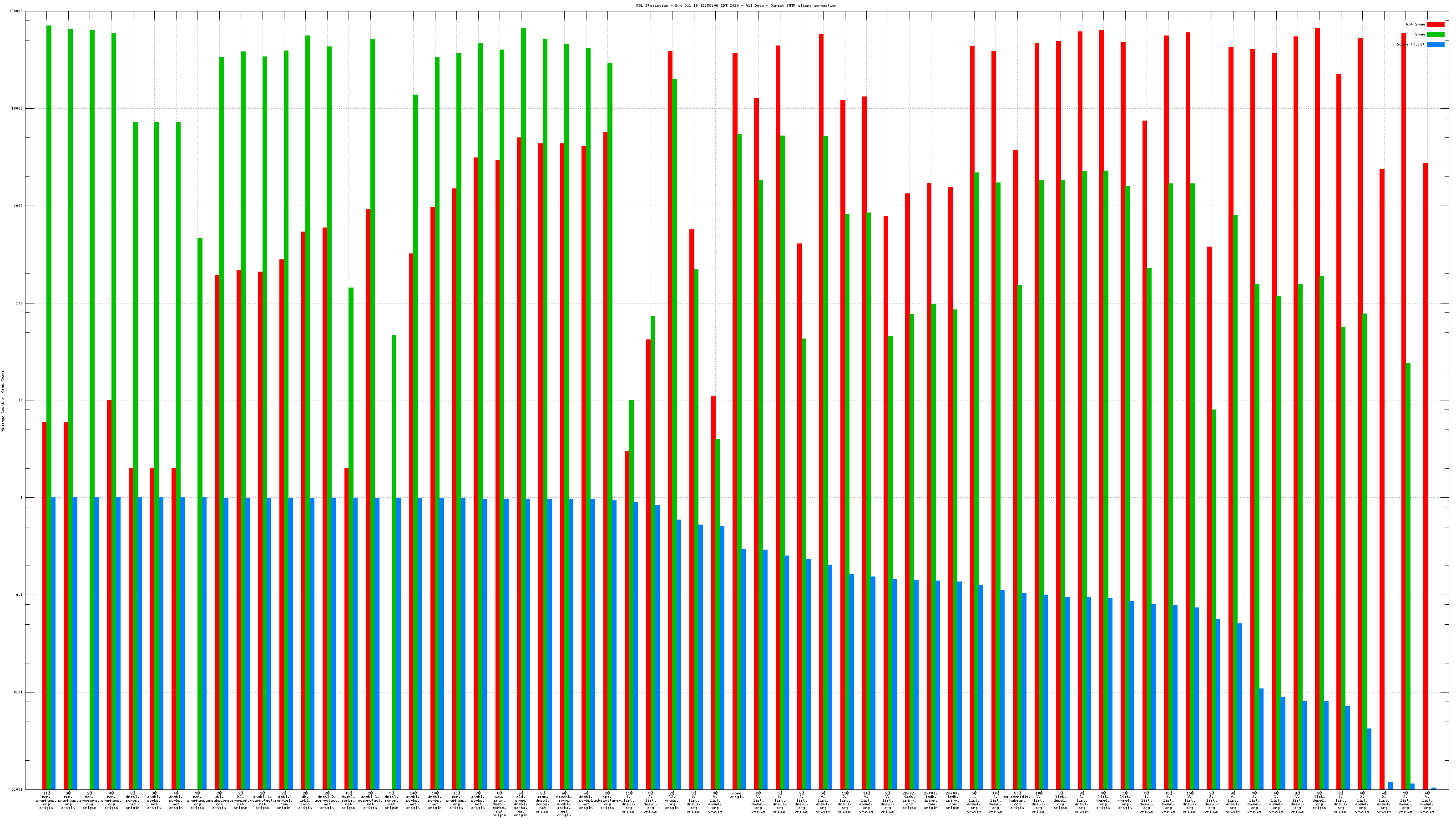Click the 'db.wpbl.info' x-axis label
The width and height of the screenshot is (1456, 819).
coord(305,800)
